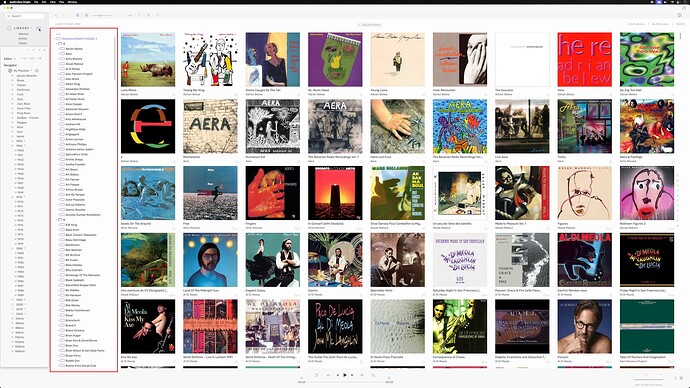Go to Artists in the Library
The width and height of the screenshot is (690, 388).
[22, 39]
